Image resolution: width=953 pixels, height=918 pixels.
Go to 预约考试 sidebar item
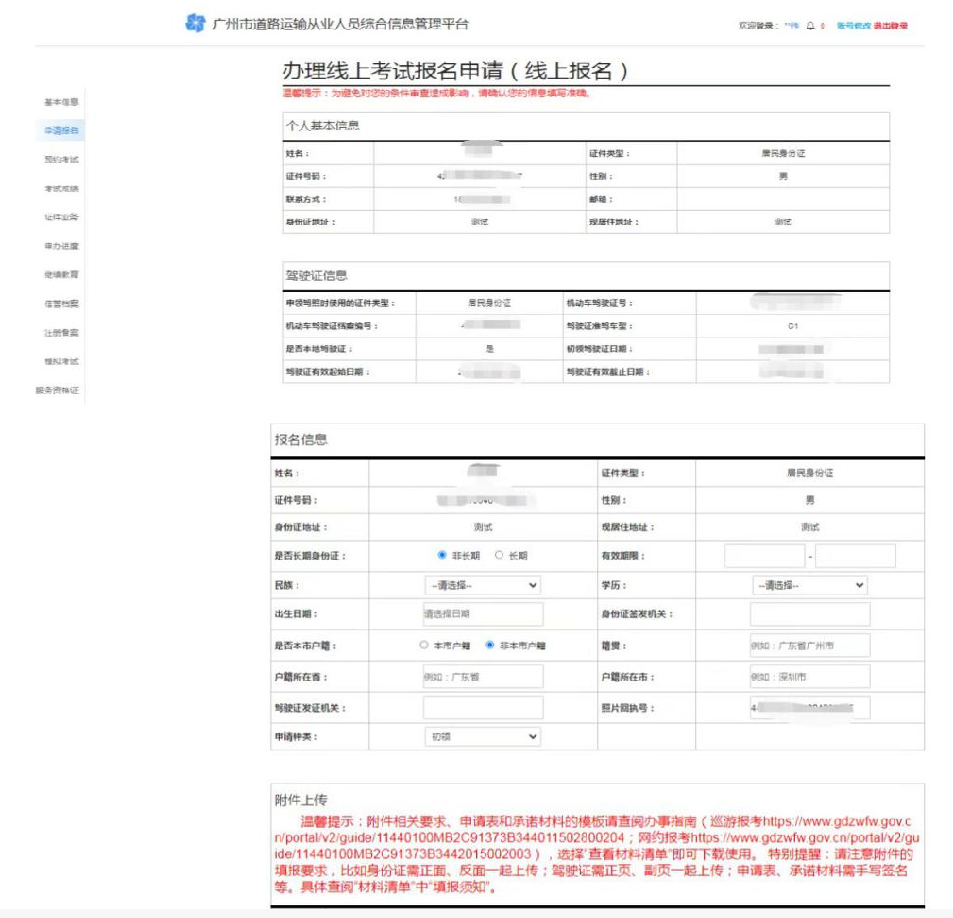(61, 160)
